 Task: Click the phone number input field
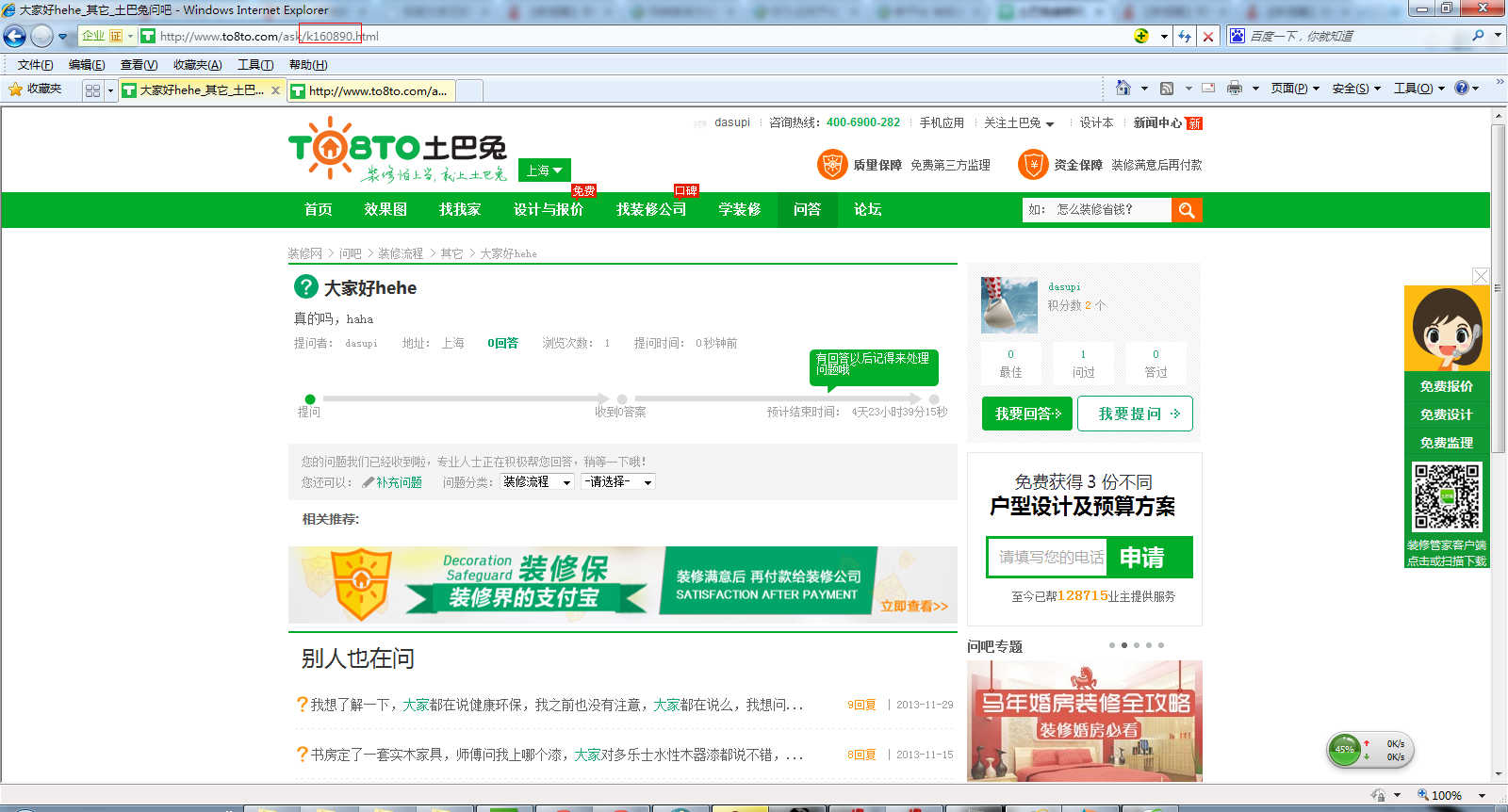point(1048,558)
